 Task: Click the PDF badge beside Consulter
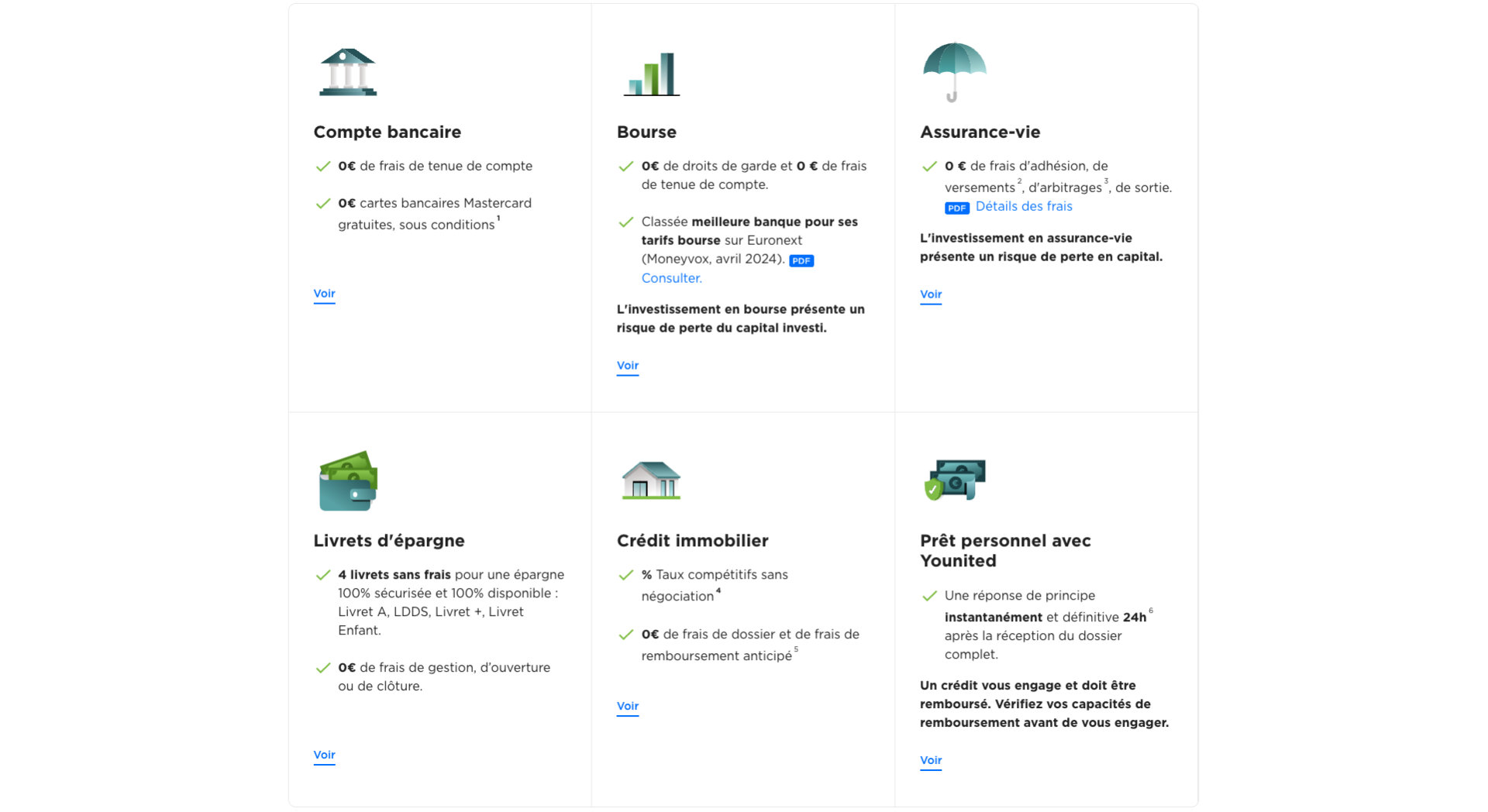[x=801, y=260]
